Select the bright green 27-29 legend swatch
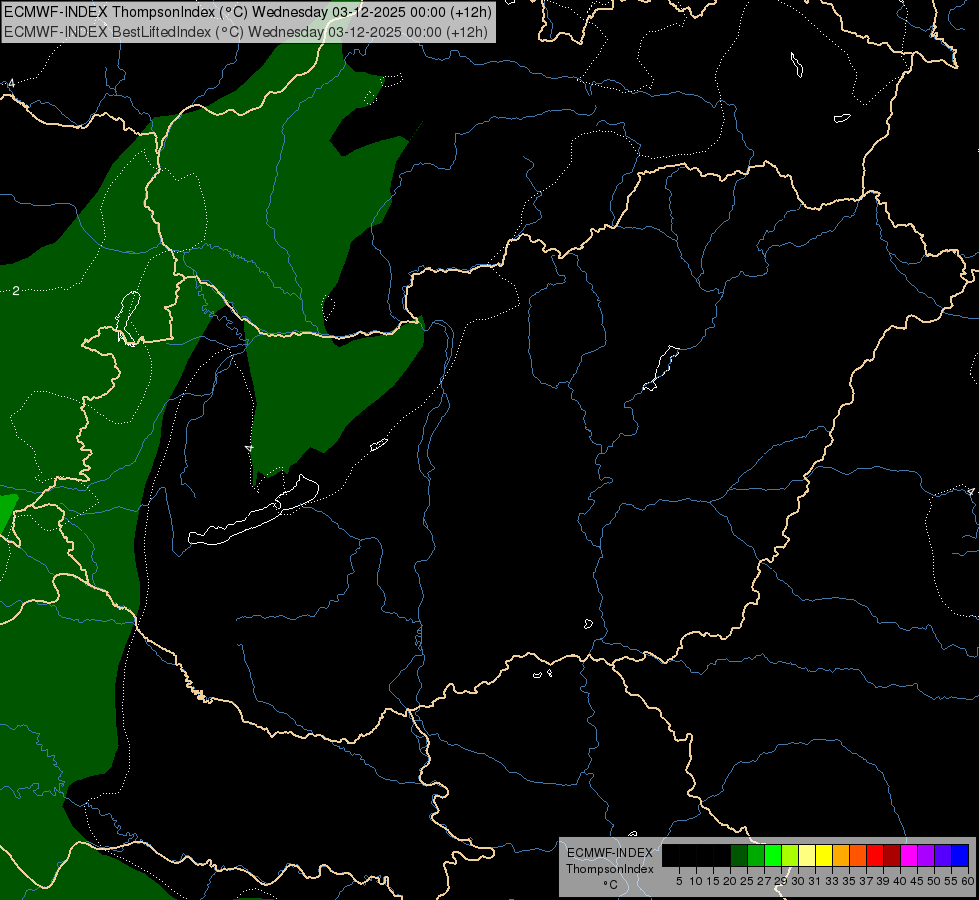This screenshot has width=979, height=900. pyautogui.click(x=772, y=855)
